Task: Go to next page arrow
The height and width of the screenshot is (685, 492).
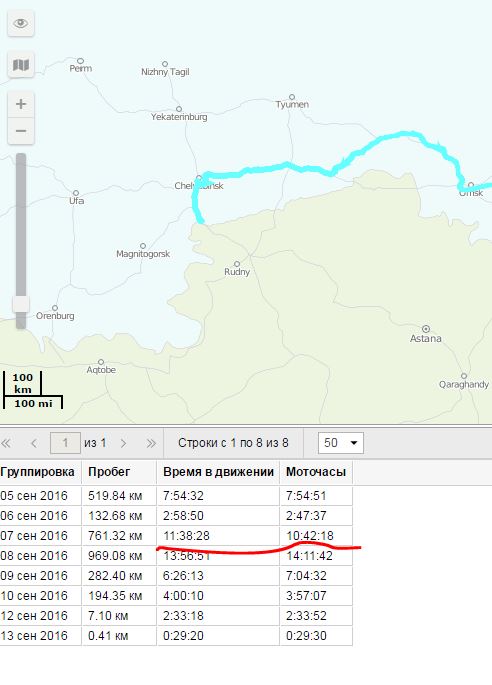Action: pos(123,443)
